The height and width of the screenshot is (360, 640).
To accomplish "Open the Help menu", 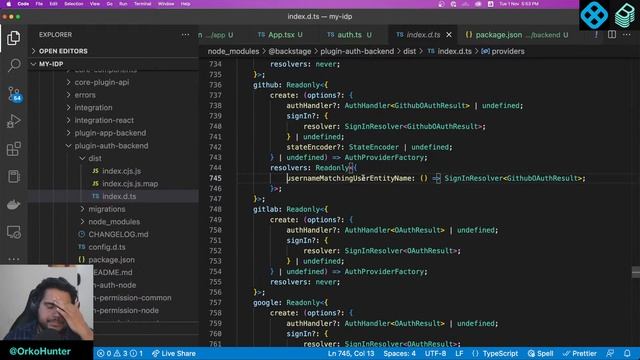I will (x=185, y=4).
